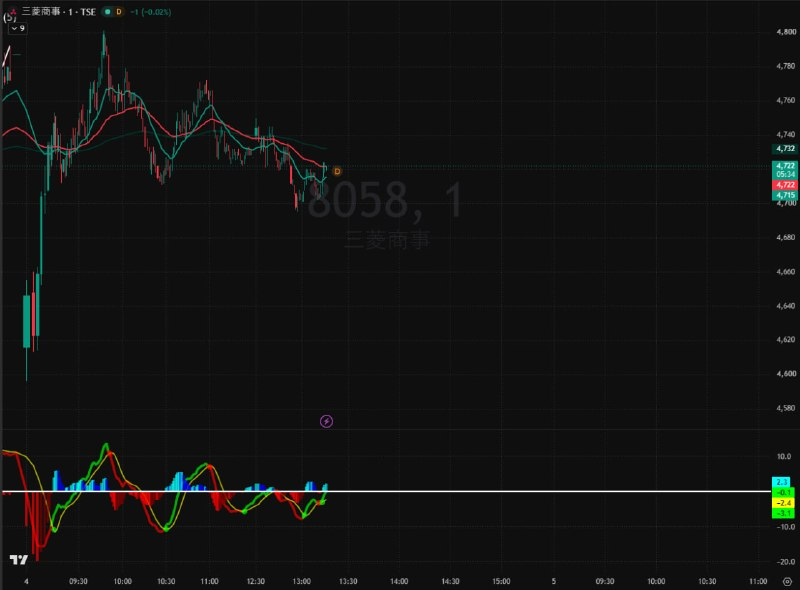Screen dimensions: 800x590
Task: Click the -20.0 indicator scale label
Action: (x=784, y=561)
